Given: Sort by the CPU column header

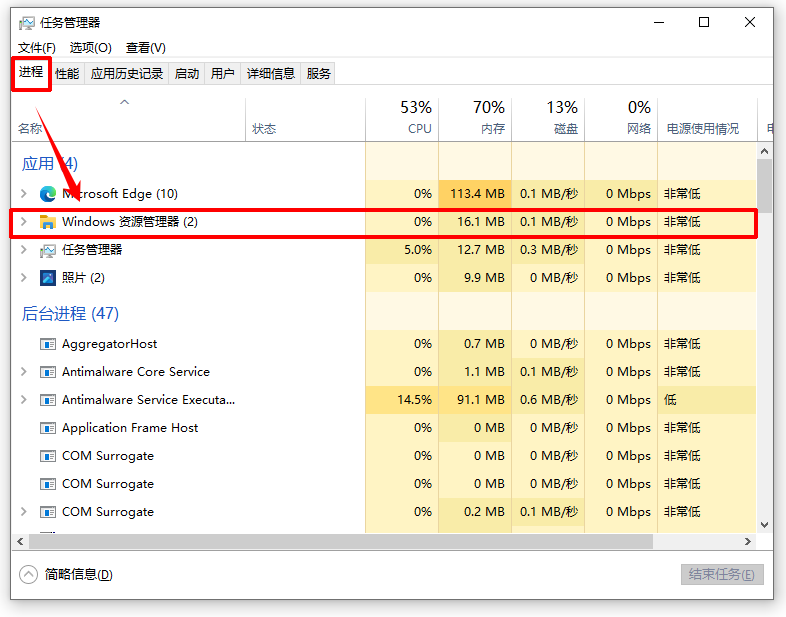Looking at the screenshot, I should coord(402,119).
